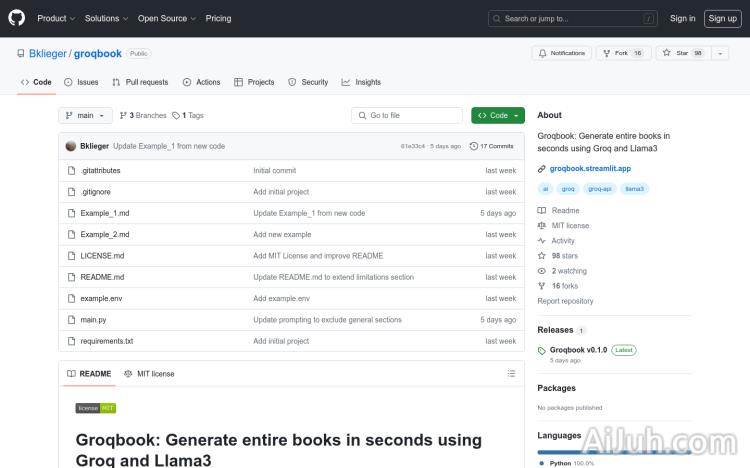Open the Notifications bell button

tap(562, 53)
